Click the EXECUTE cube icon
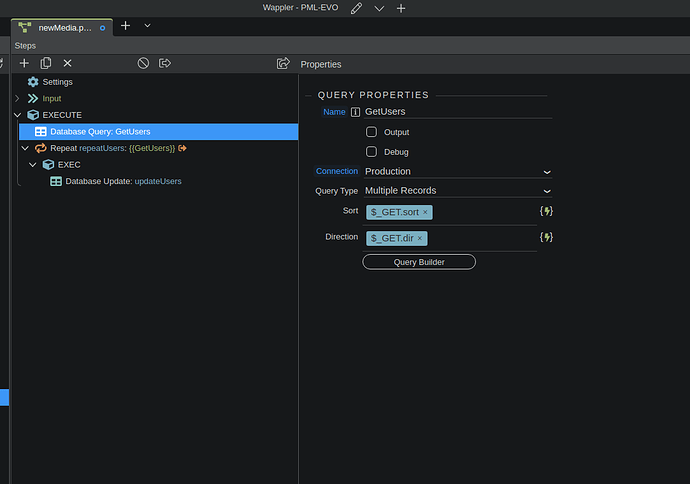The height and width of the screenshot is (484, 690). pos(33,115)
